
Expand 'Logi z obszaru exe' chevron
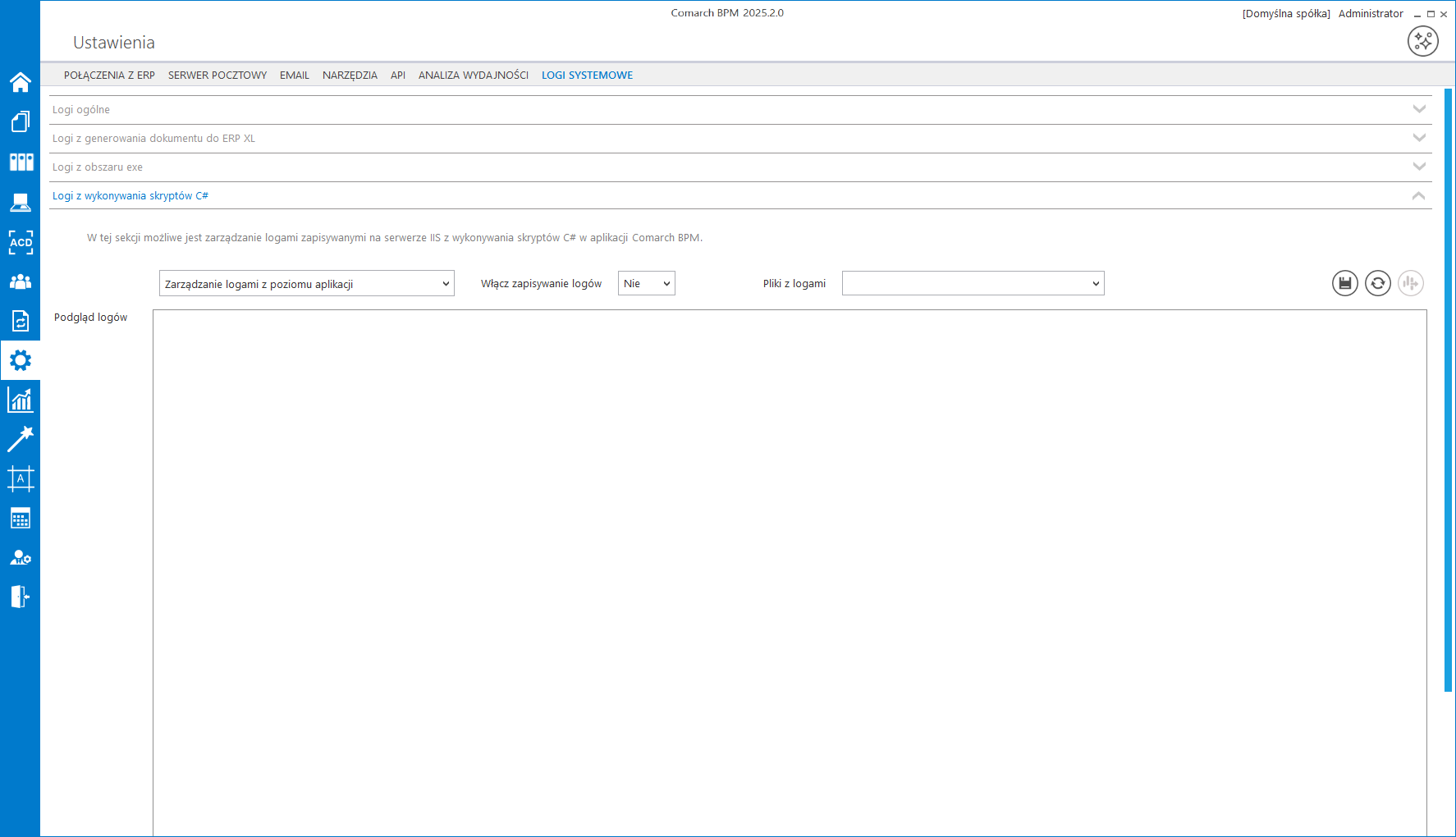(1419, 167)
